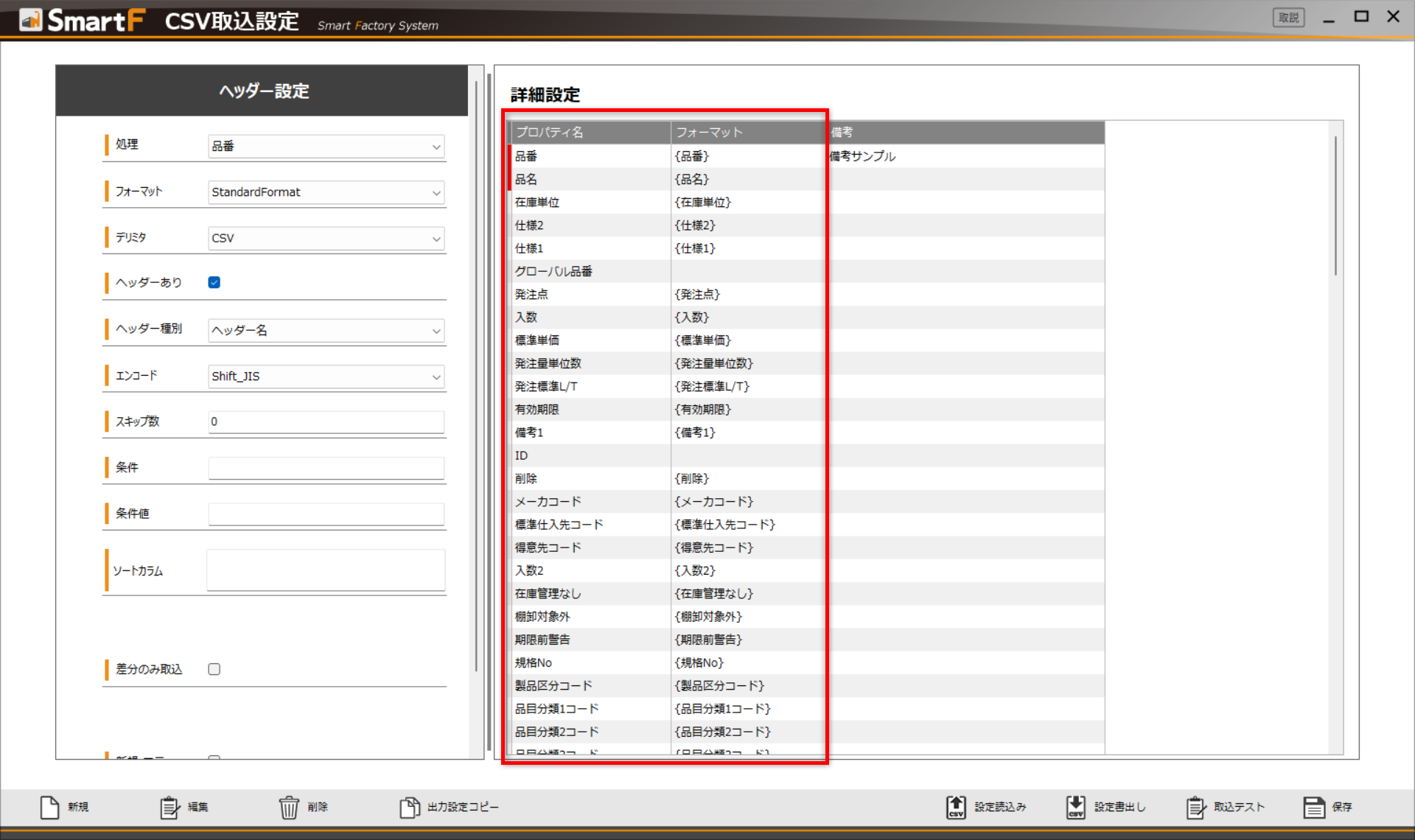Click the 設定書出し CSV export icon
This screenshot has width=1415, height=840.
click(1075, 808)
